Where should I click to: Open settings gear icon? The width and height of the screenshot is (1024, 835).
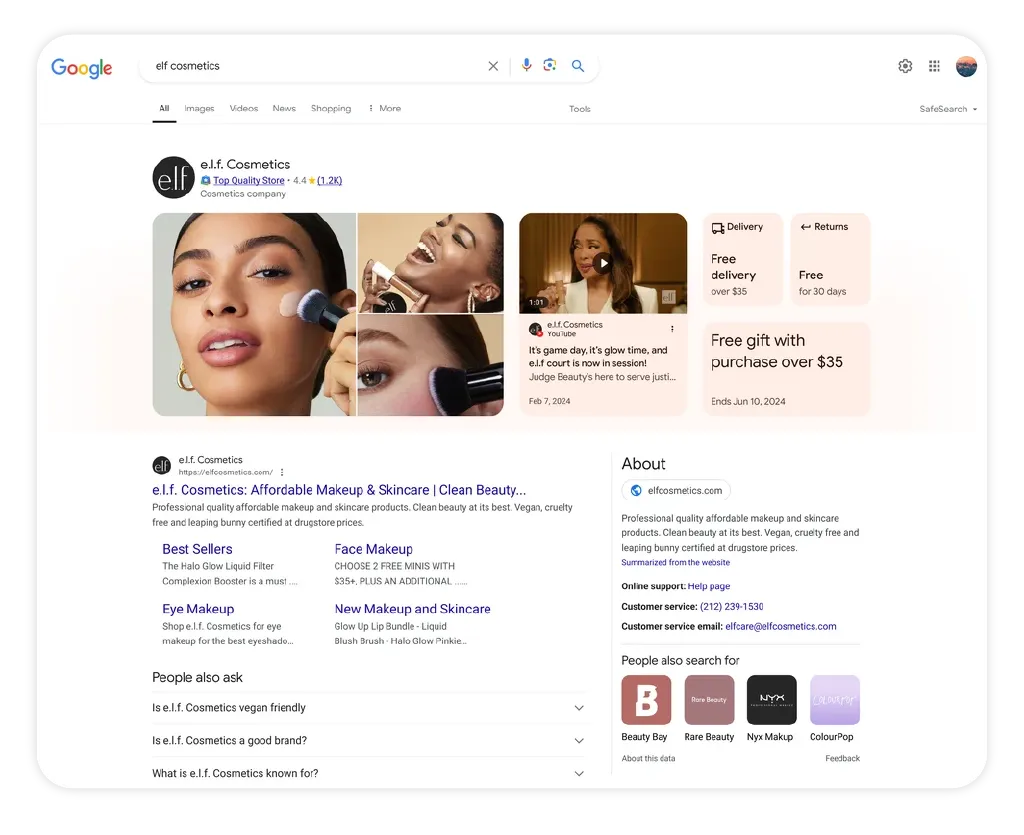905,66
